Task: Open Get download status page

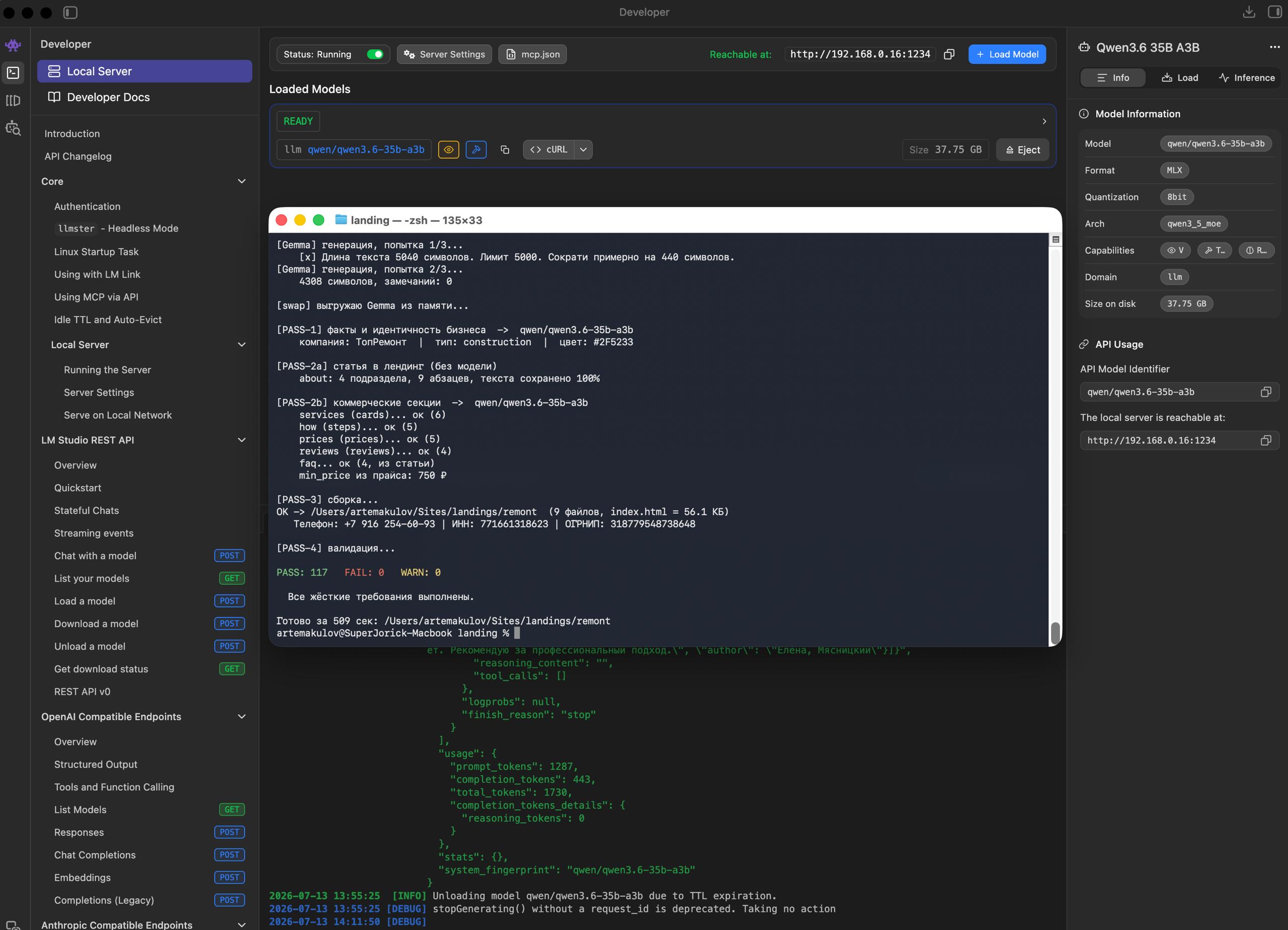Action: [x=149, y=669]
